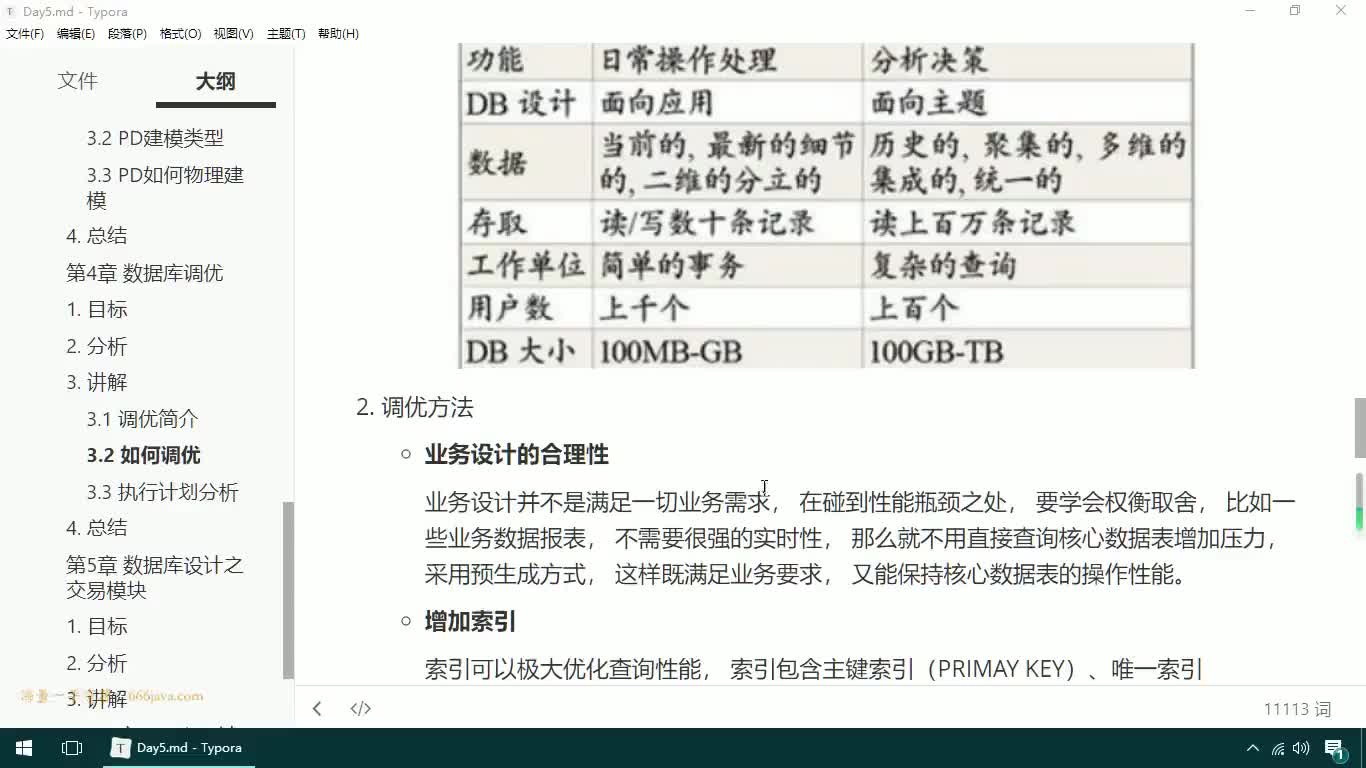Minimize the Typora window
The height and width of the screenshot is (768, 1366).
(1250, 11)
